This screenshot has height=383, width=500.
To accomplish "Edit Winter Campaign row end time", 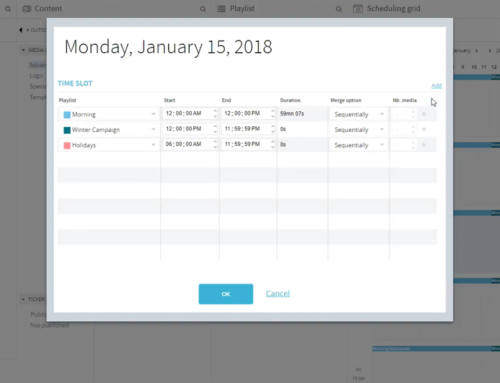I will (248, 129).
